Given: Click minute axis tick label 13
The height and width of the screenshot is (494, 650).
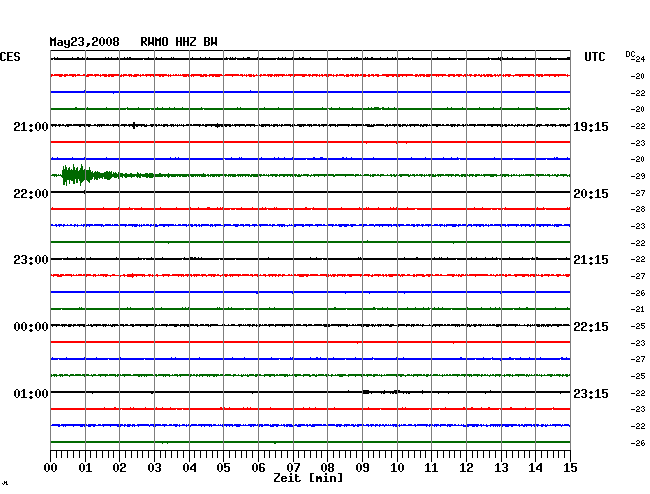Looking at the screenshot, I should (501, 468).
